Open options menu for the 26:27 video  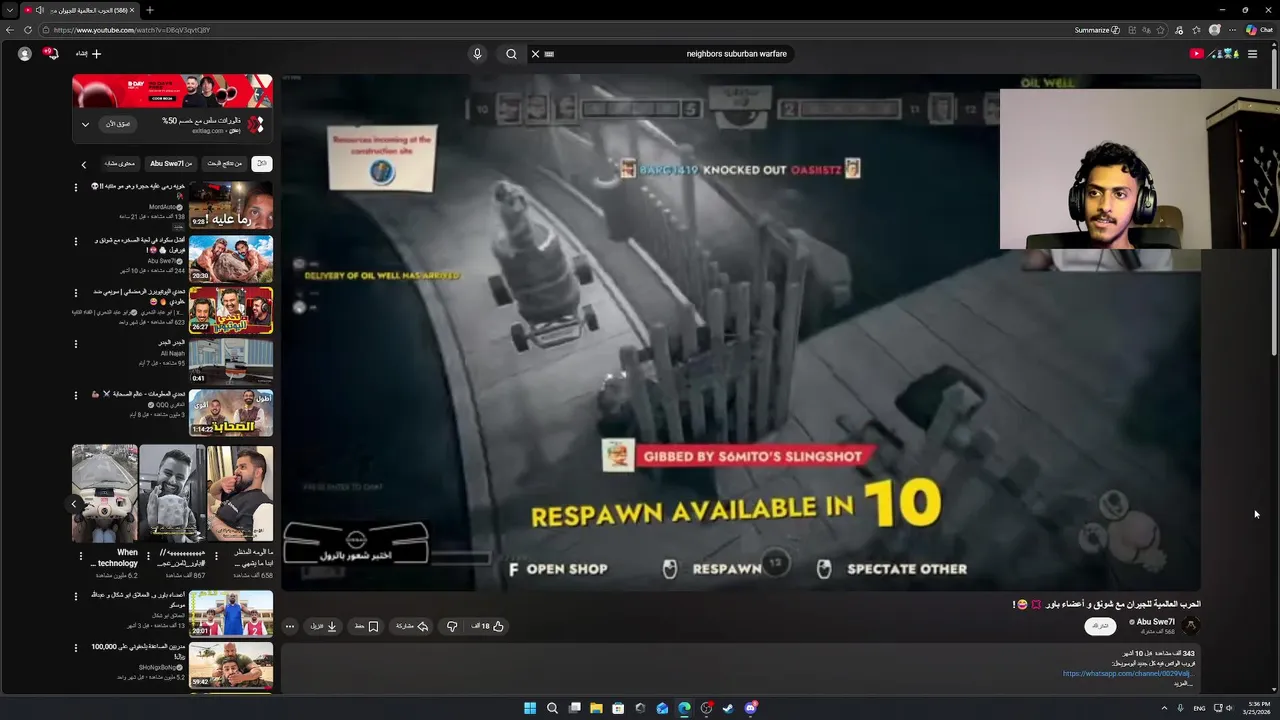pos(76,293)
